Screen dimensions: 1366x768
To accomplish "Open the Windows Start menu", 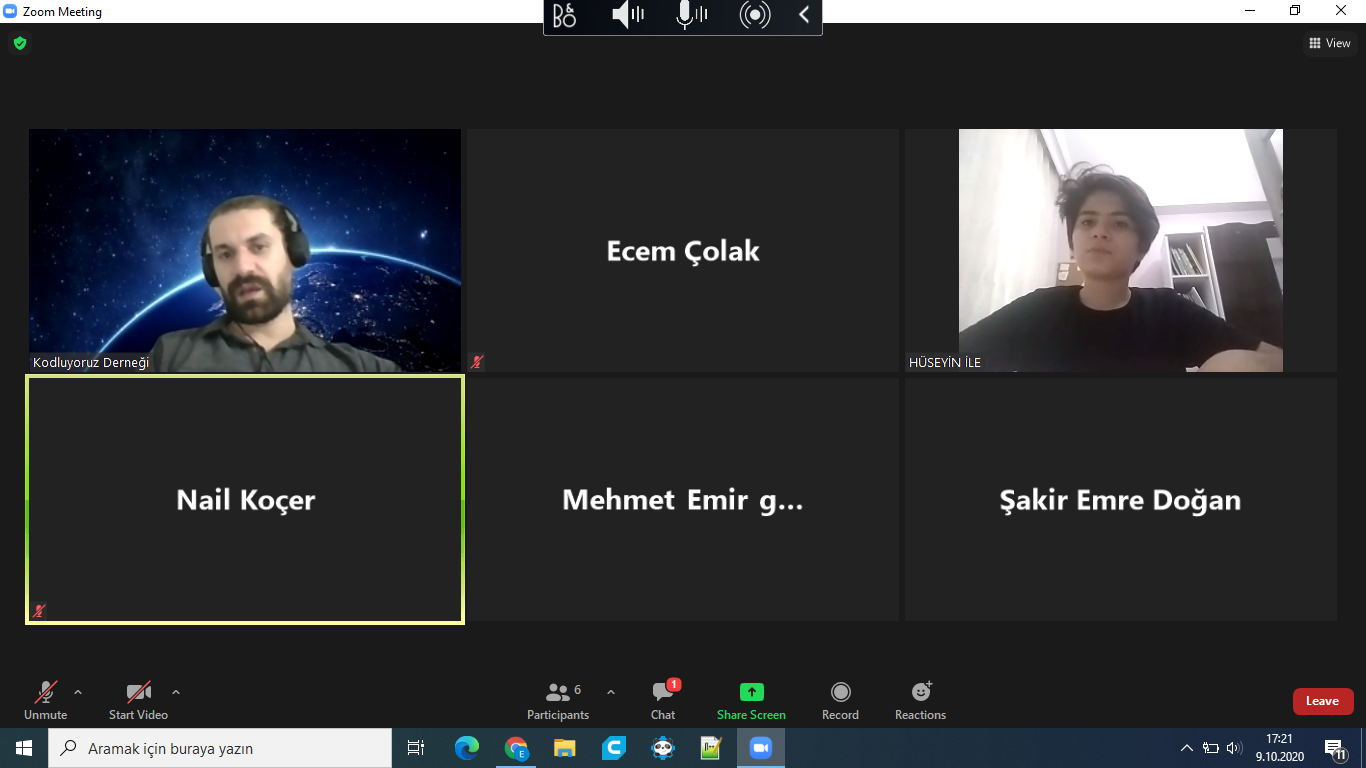I will tap(24, 748).
